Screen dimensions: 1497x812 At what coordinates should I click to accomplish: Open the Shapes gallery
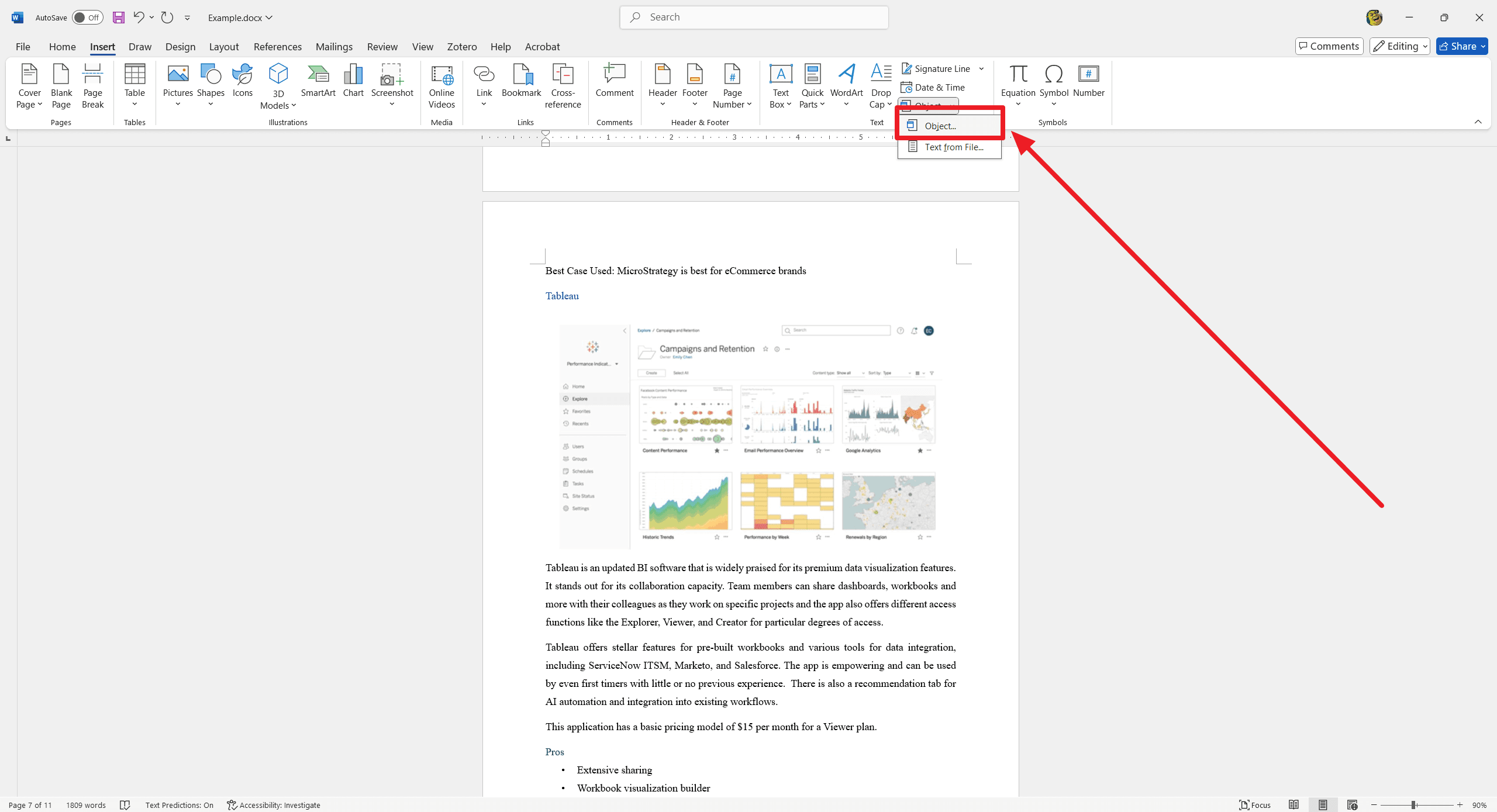tap(211, 86)
